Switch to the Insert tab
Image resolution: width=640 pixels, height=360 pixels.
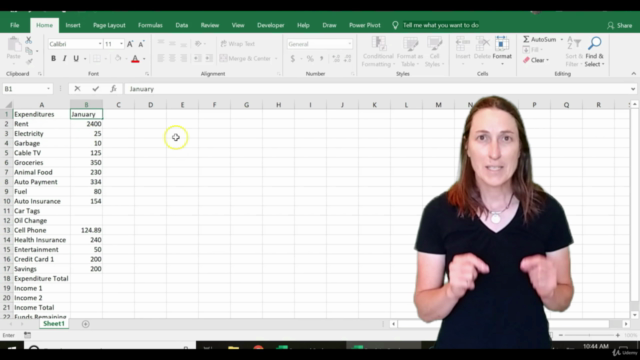(x=73, y=25)
